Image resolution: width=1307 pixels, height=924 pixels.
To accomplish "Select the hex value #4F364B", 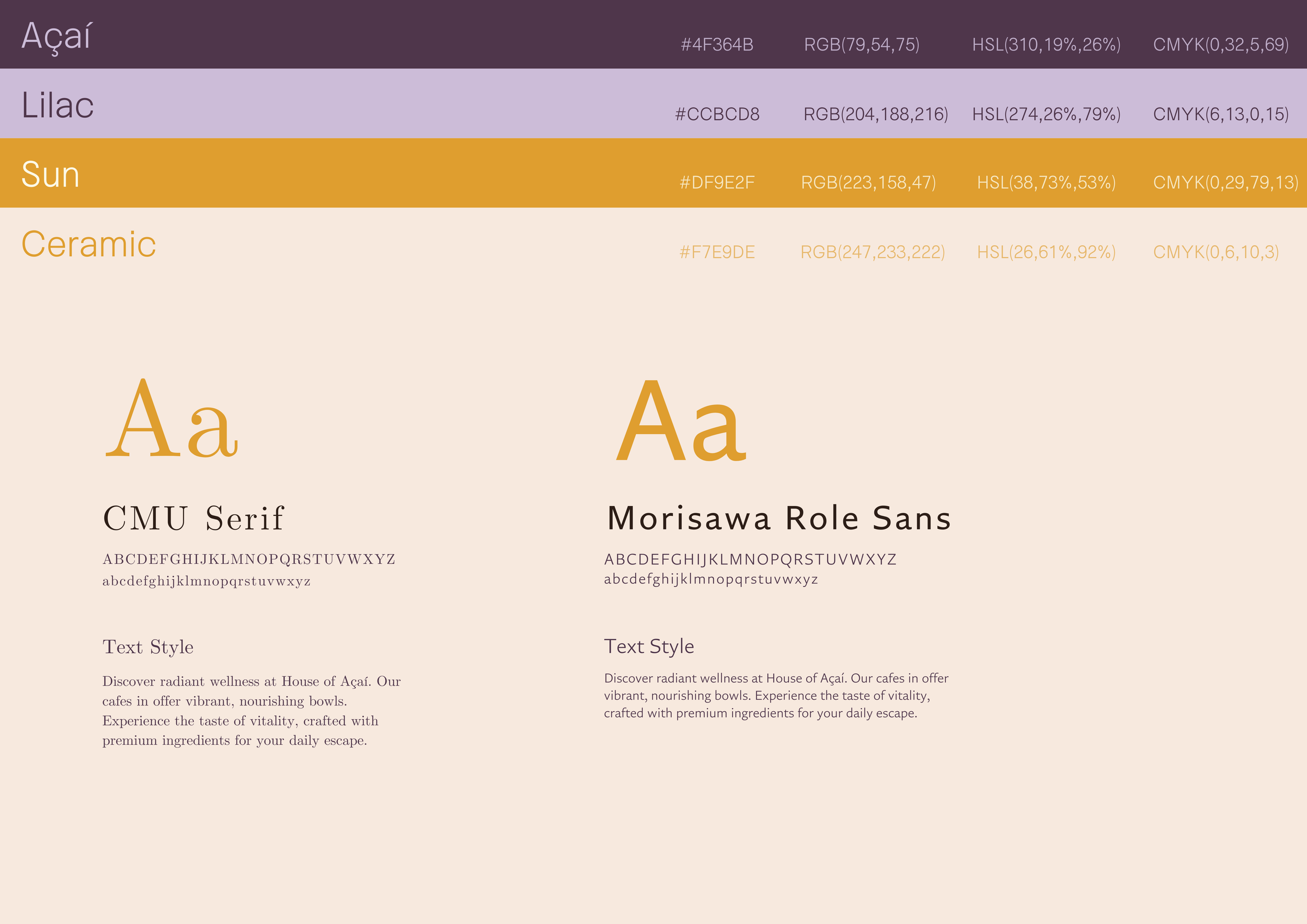I will click(717, 44).
